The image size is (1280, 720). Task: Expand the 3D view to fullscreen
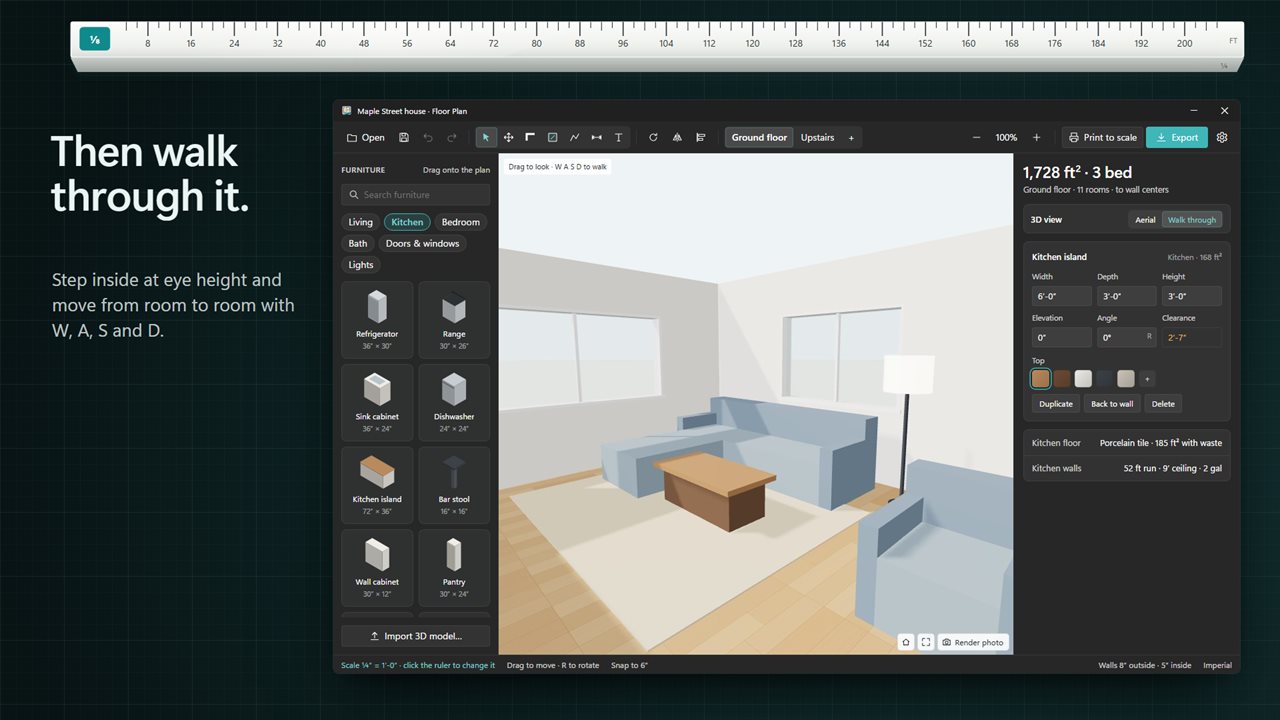point(926,642)
